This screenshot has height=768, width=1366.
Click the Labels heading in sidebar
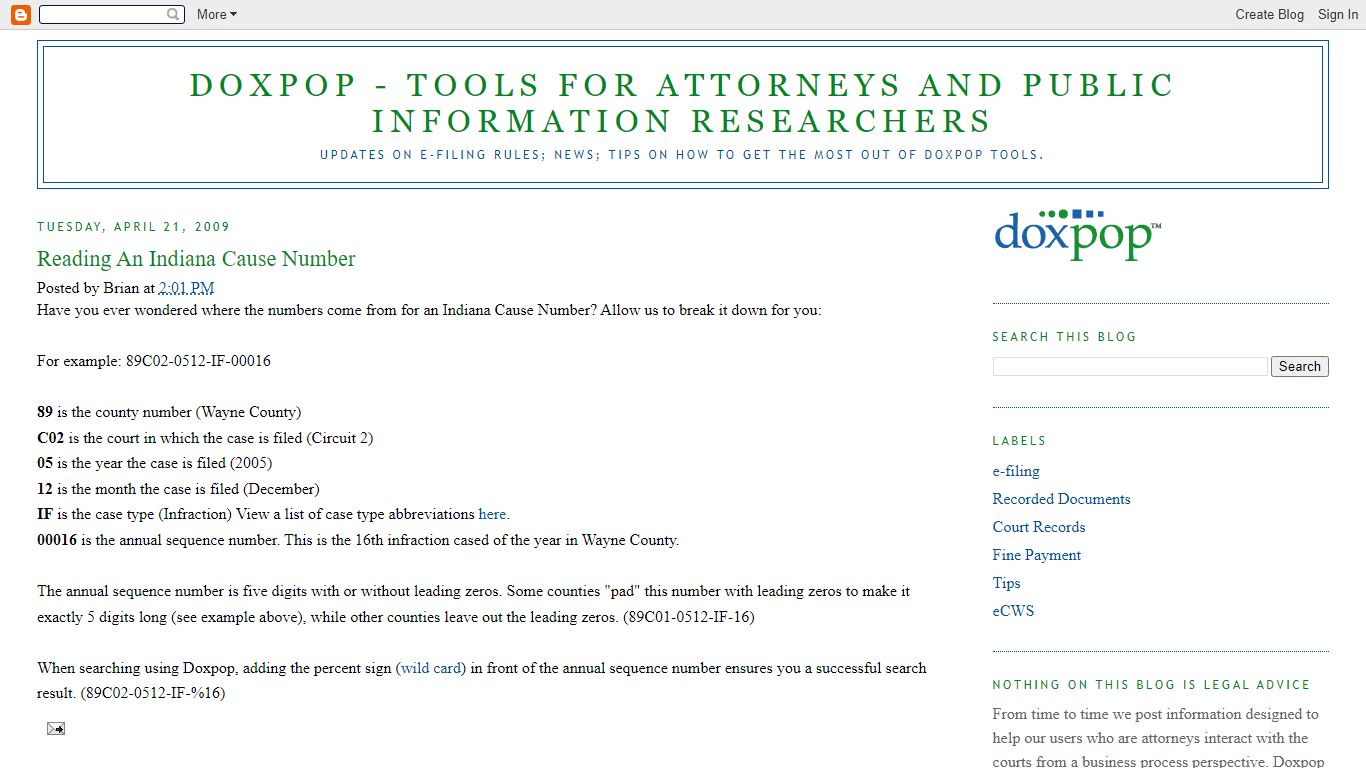click(x=1019, y=441)
